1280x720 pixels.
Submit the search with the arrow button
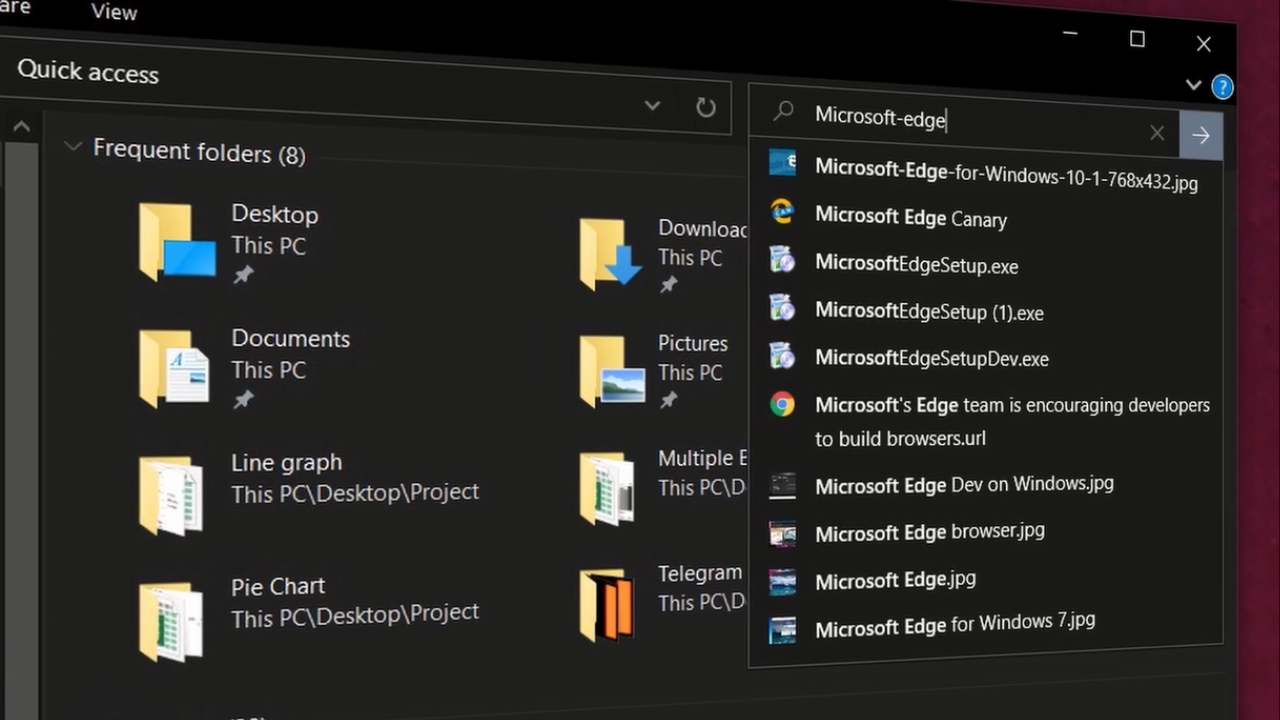tap(1201, 134)
